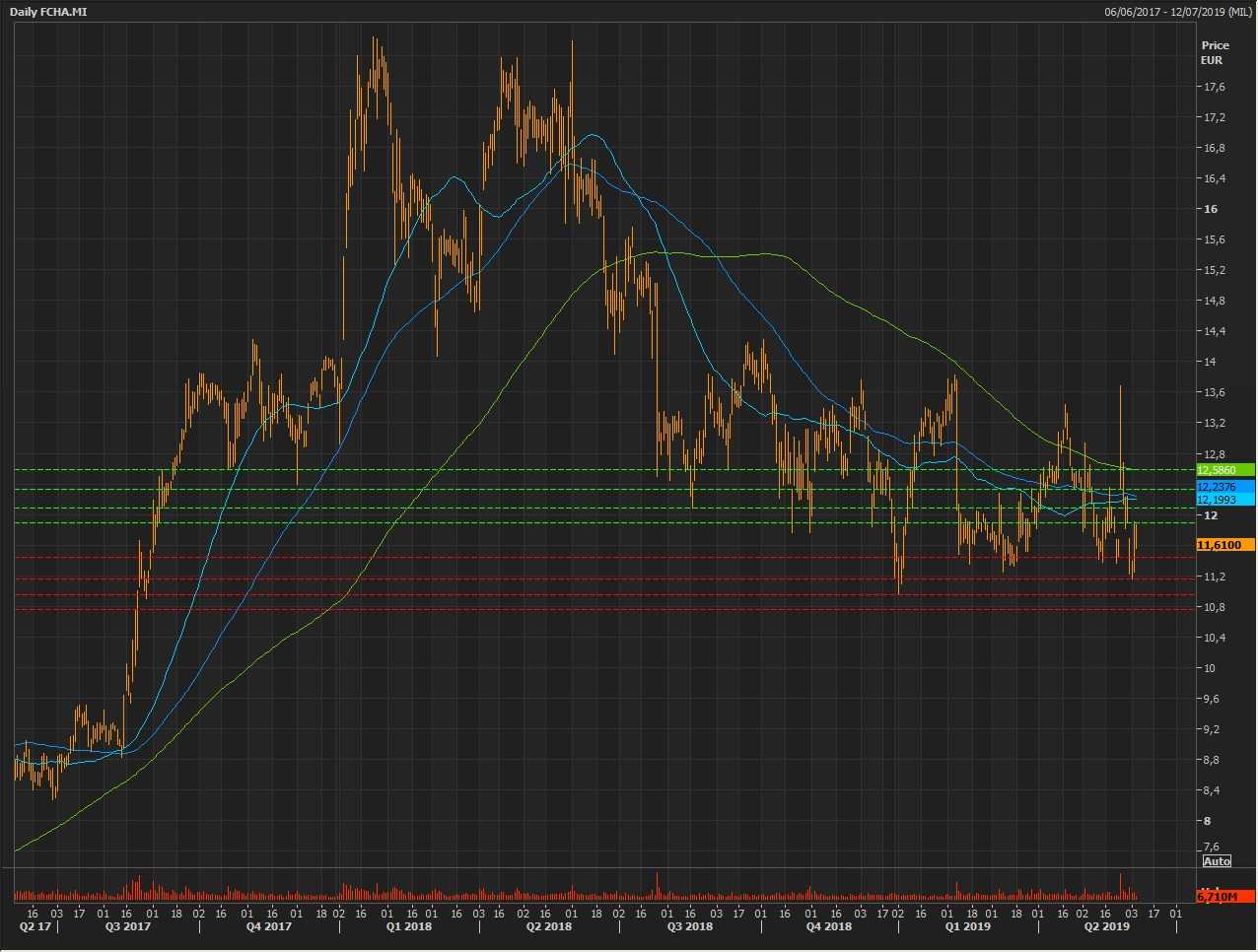
Task: Click the 17,6 price axis tick
Action: click(x=1215, y=87)
